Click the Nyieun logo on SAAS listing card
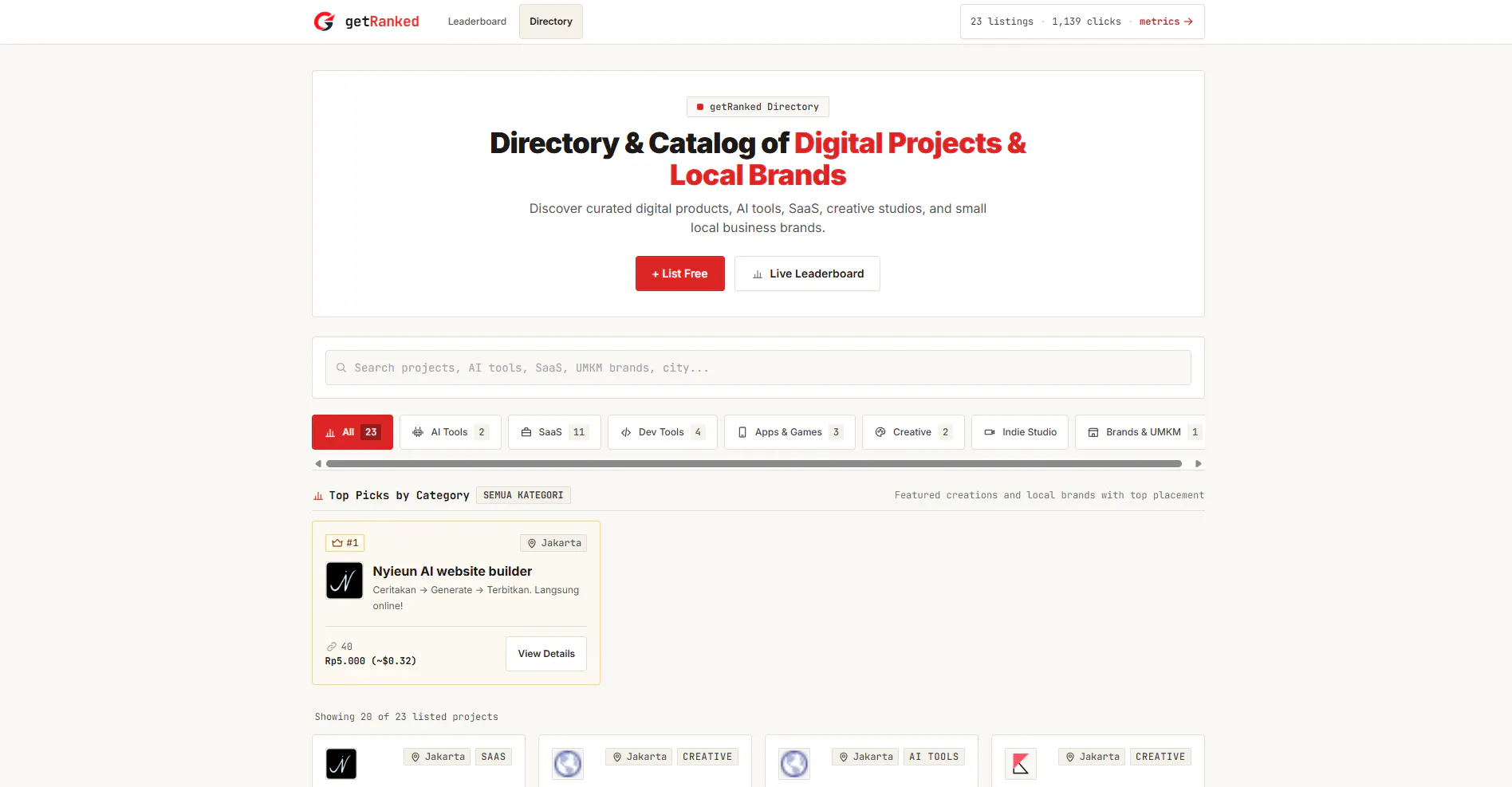 (341, 764)
